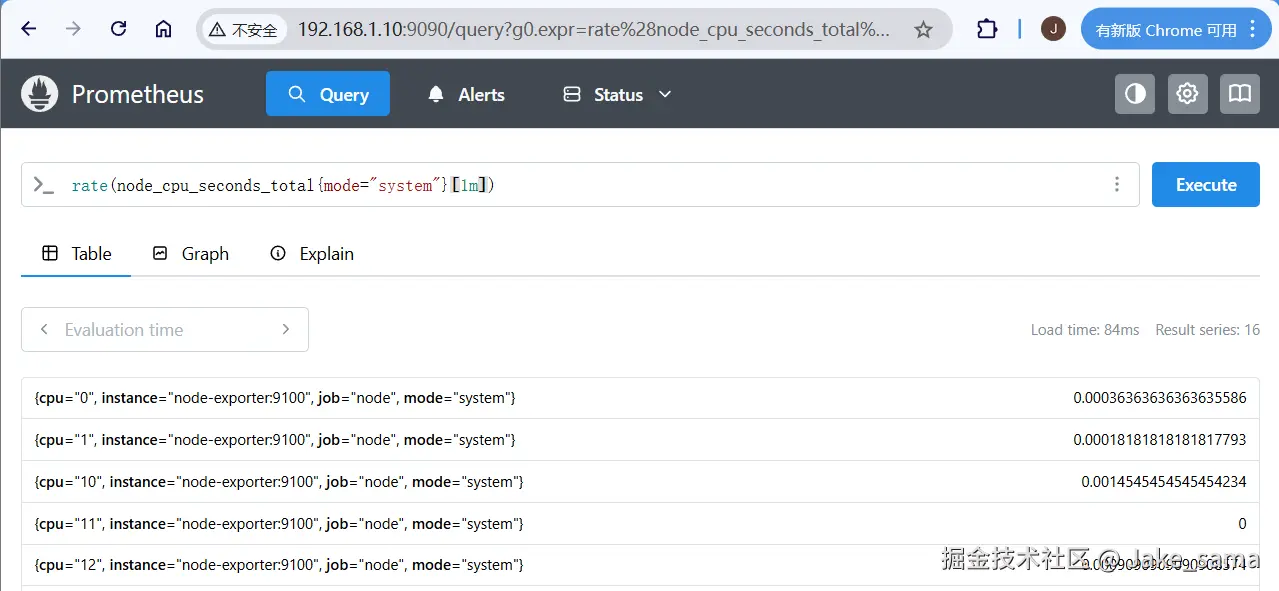Image resolution: width=1279 pixels, height=591 pixels.
Task: Click the Table grid icon
Action: pos(50,253)
